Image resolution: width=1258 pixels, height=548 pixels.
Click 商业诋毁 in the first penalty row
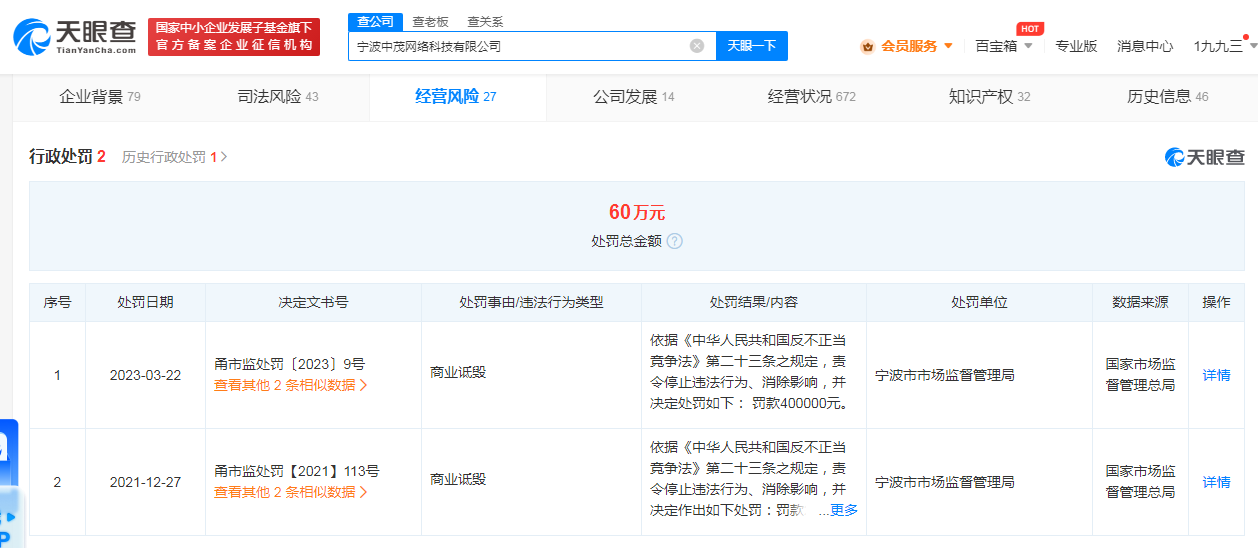[458, 372]
